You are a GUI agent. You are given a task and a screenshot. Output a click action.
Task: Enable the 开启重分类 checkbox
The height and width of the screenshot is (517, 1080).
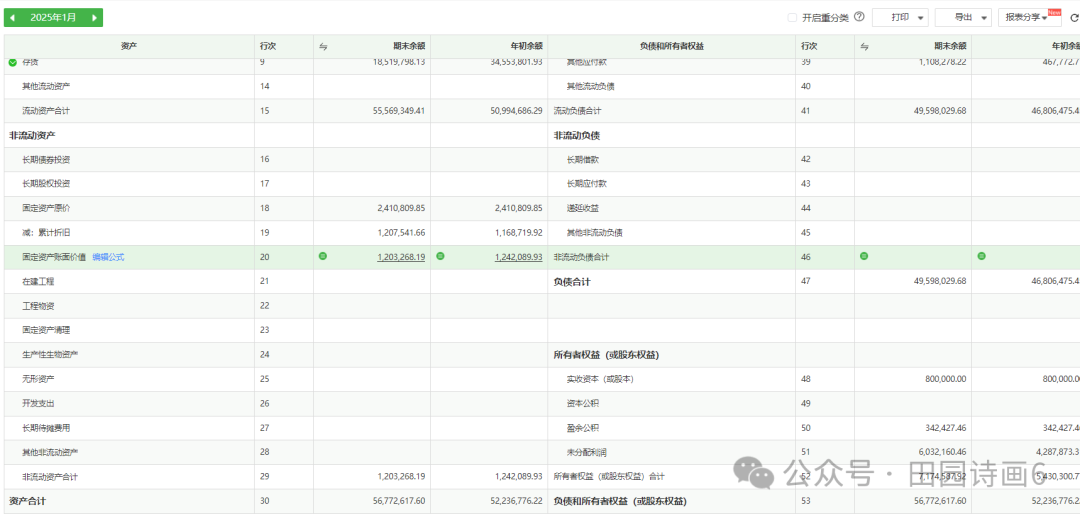pyautogui.click(x=793, y=18)
